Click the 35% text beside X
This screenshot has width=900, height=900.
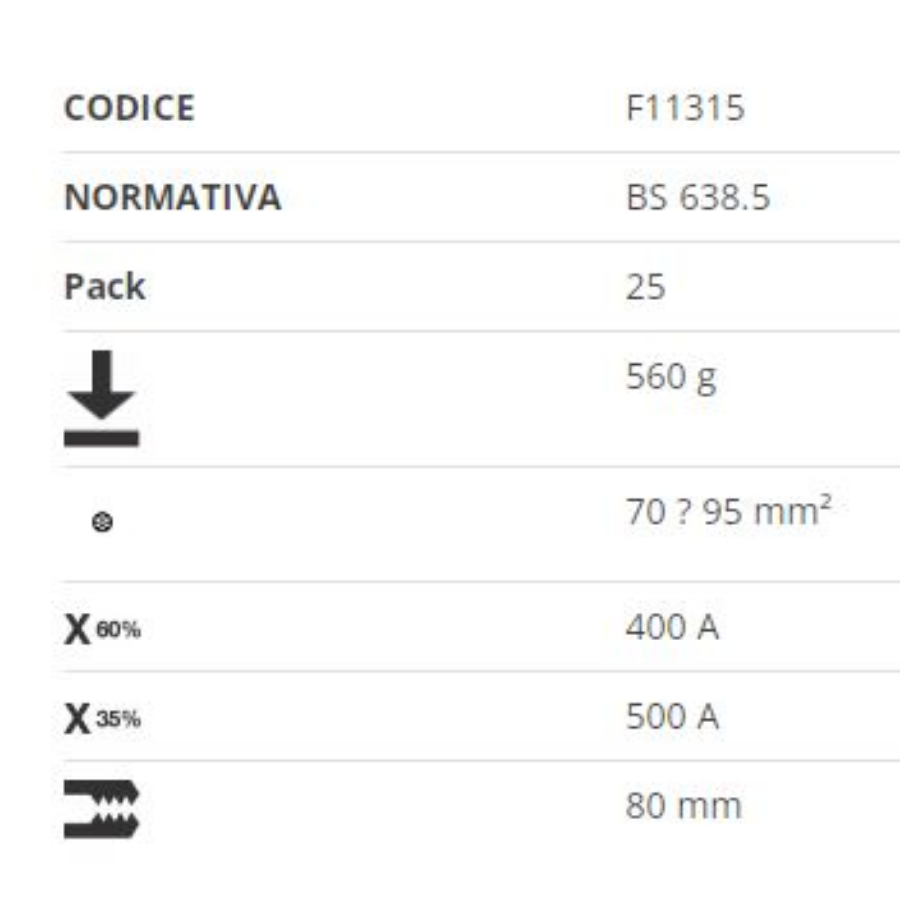pos(118,719)
